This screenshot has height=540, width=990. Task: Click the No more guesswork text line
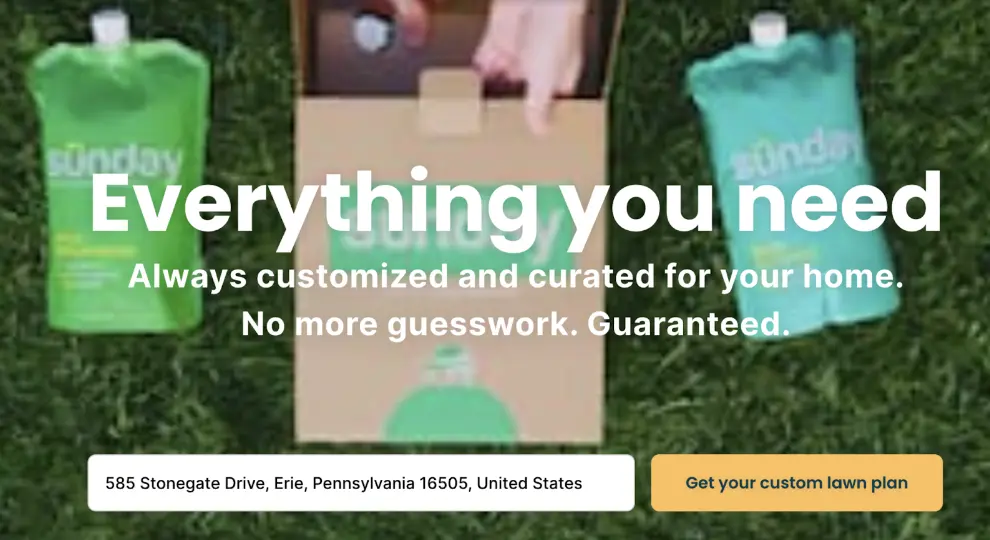(515, 324)
